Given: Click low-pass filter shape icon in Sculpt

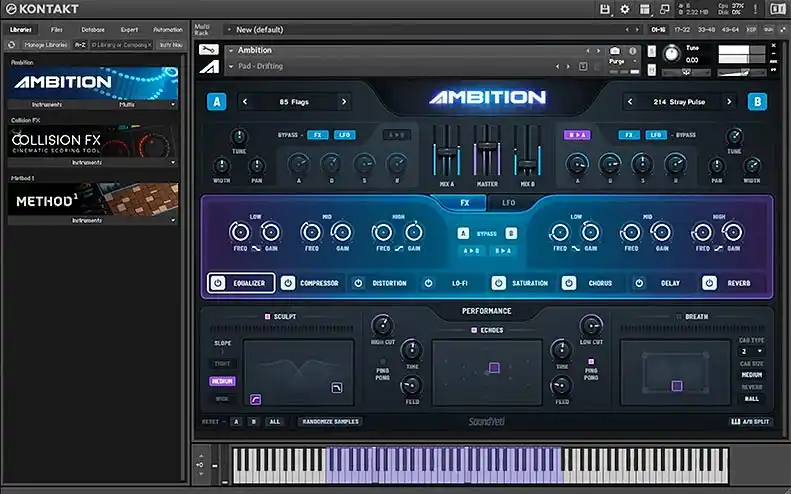Looking at the screenshot, I should (336, 388).
